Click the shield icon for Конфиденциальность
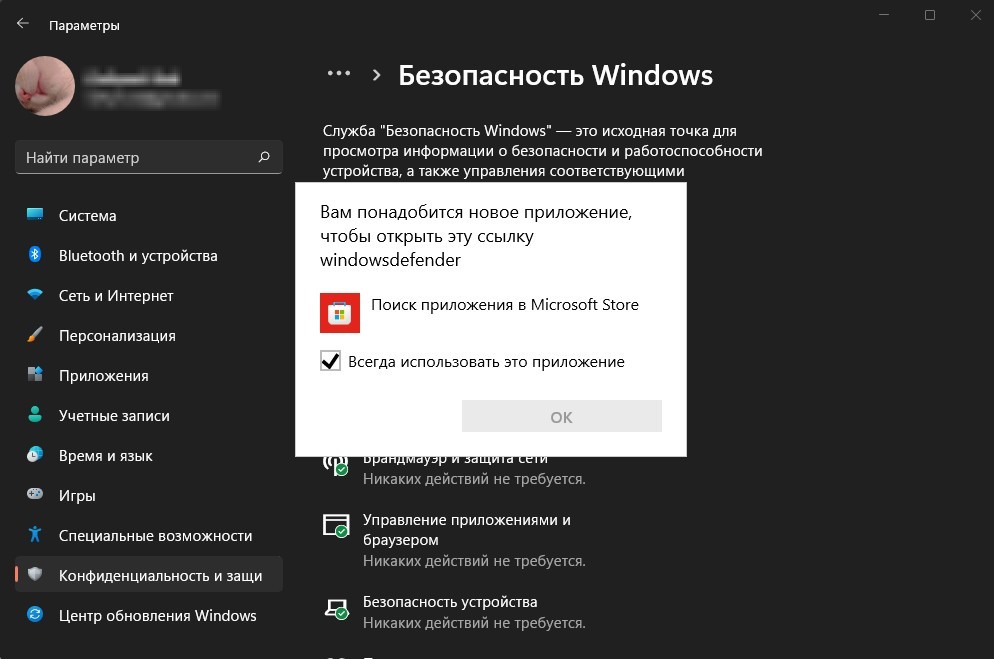 click(x=35, y=574)
